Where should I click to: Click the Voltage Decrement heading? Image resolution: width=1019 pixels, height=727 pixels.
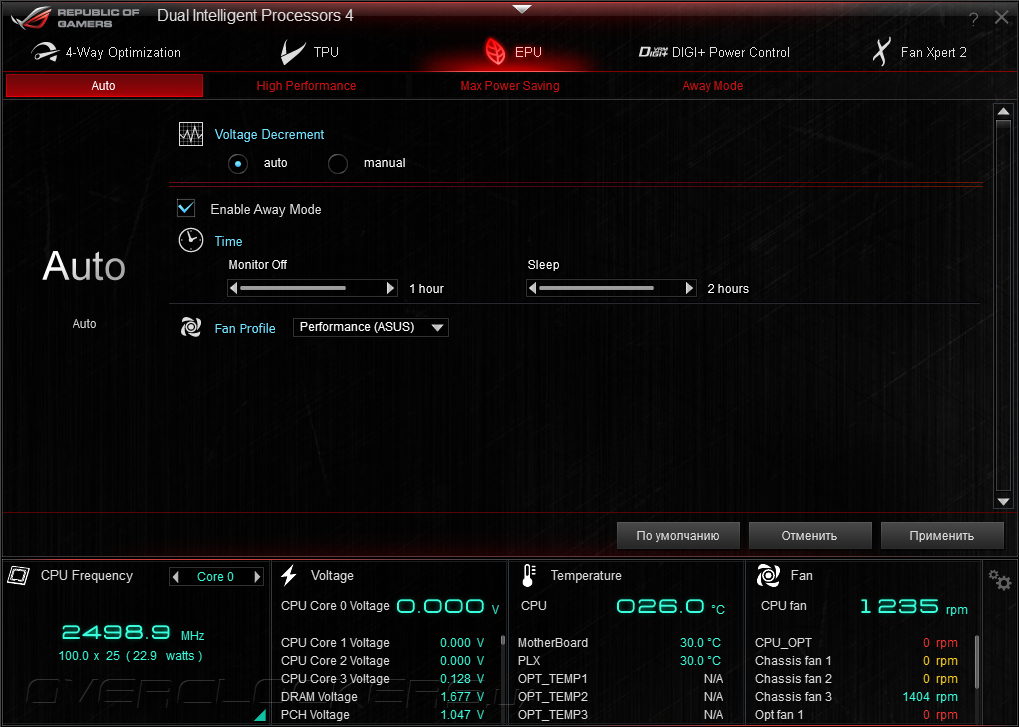(269, 134)
